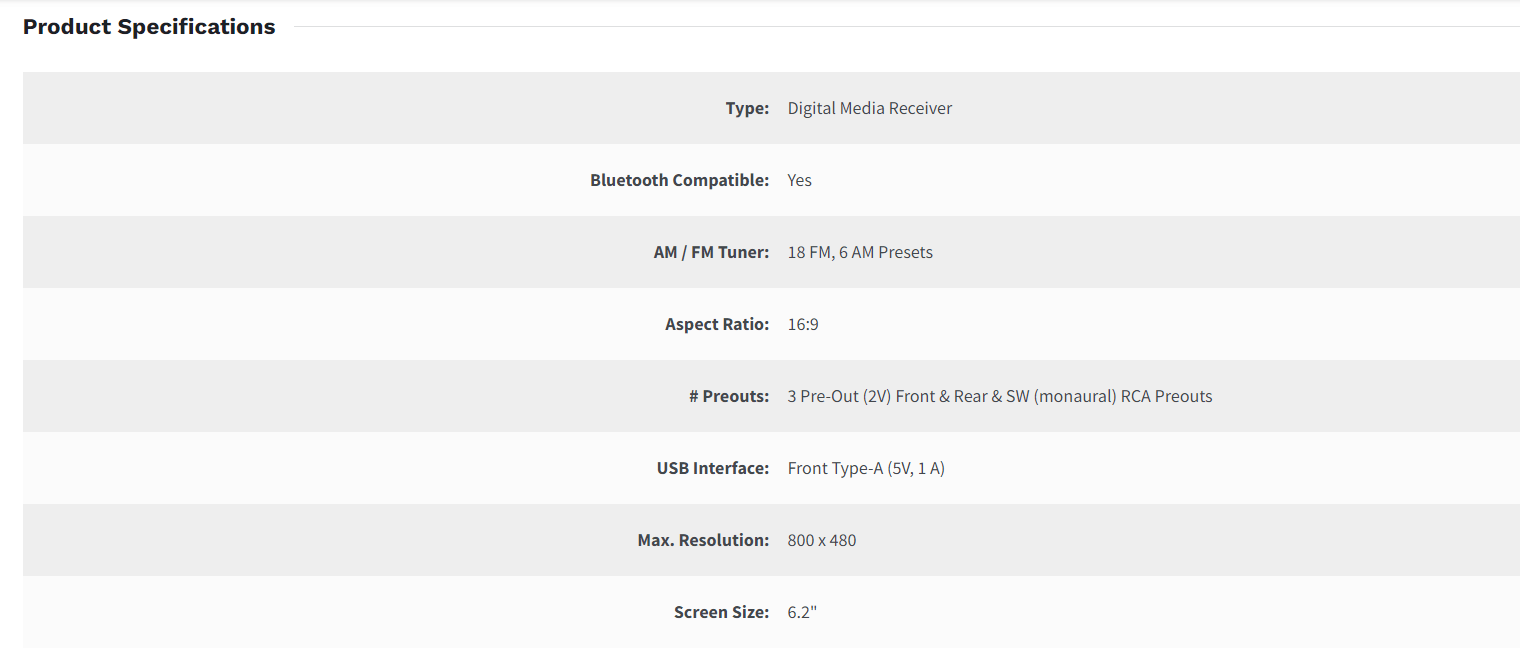This screenshot has width=1520, height=648.
Task: Click the "Aspect Ratio:" label
Action: click(x=717, y=324)
